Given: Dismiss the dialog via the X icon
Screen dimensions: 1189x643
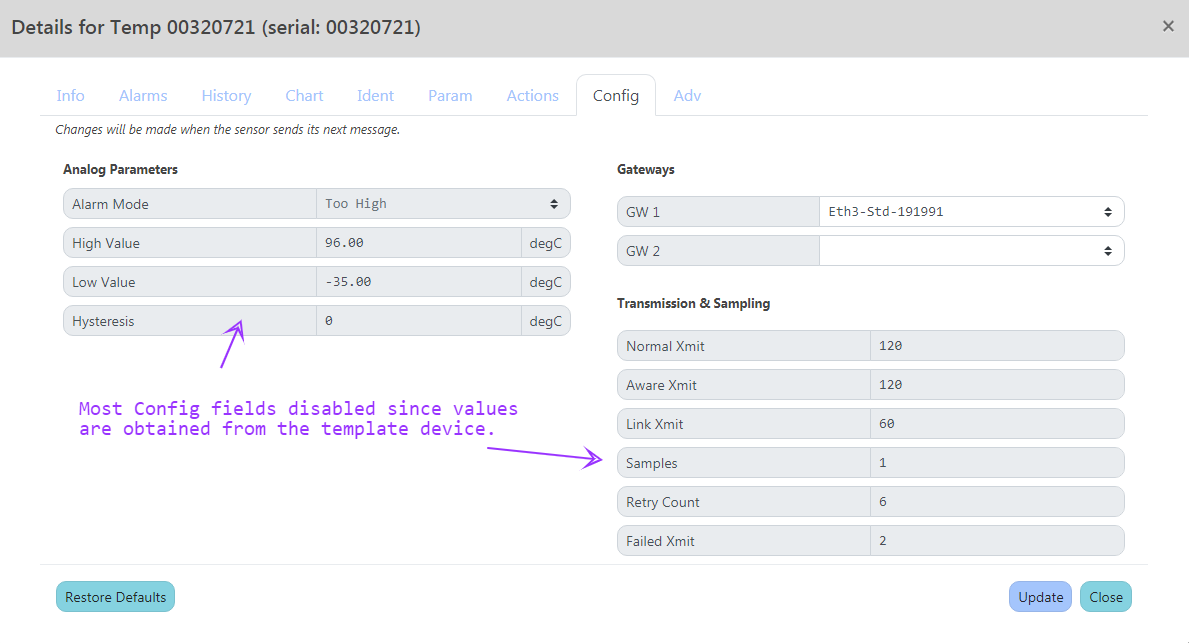Looking at the screenshot, I should [x=1168, y=26].
